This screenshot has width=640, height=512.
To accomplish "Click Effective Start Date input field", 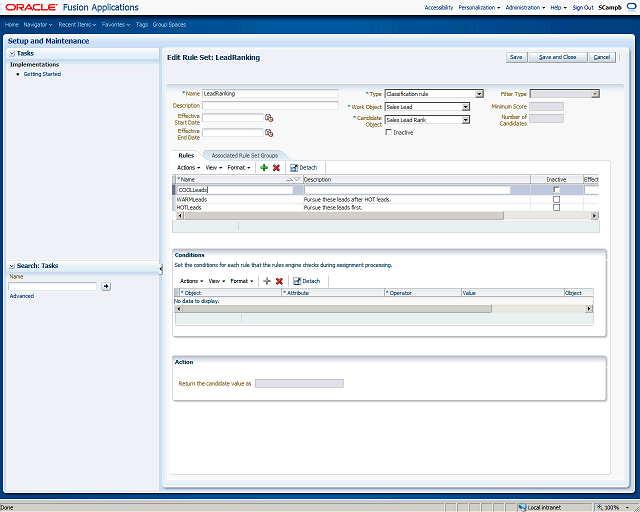I will coord(233,118).
